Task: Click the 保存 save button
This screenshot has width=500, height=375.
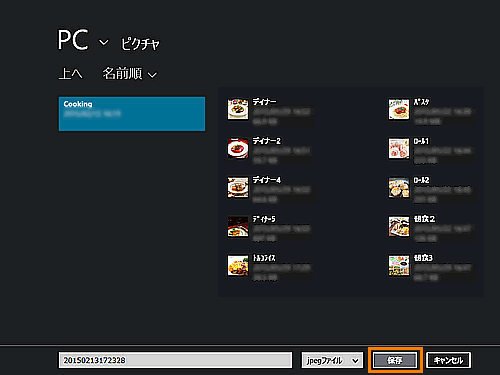Action: pyautogui.click(x=395, y=360)
